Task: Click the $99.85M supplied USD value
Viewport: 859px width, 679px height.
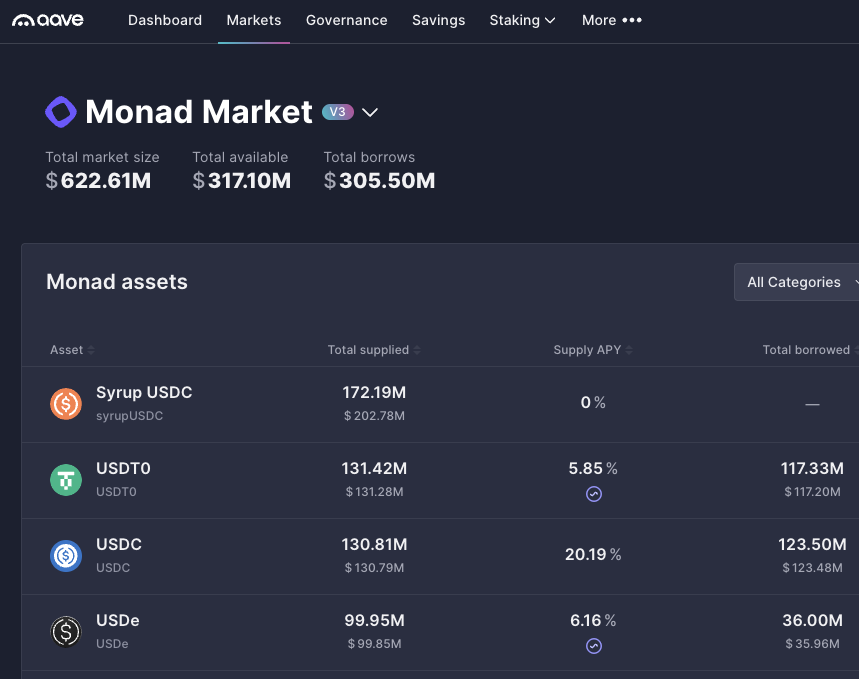Action: point(374,644)
